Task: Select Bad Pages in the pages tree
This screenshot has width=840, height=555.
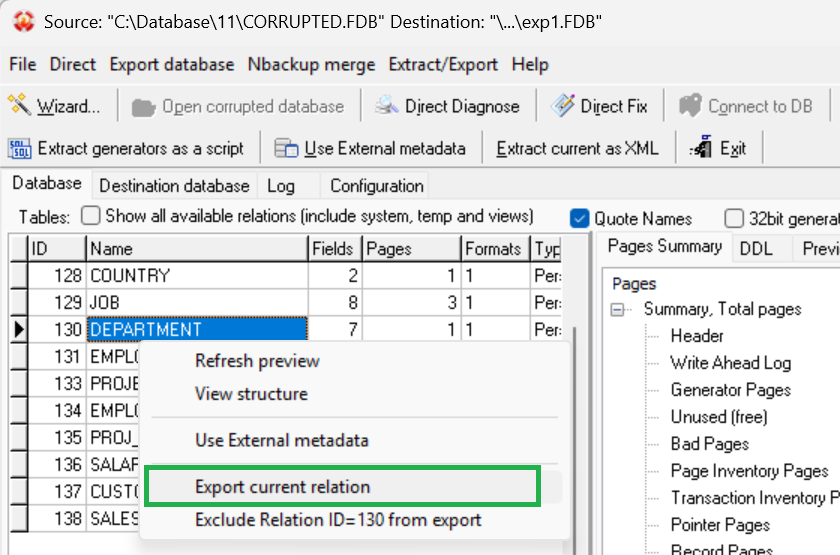Action: click(709, 444)
